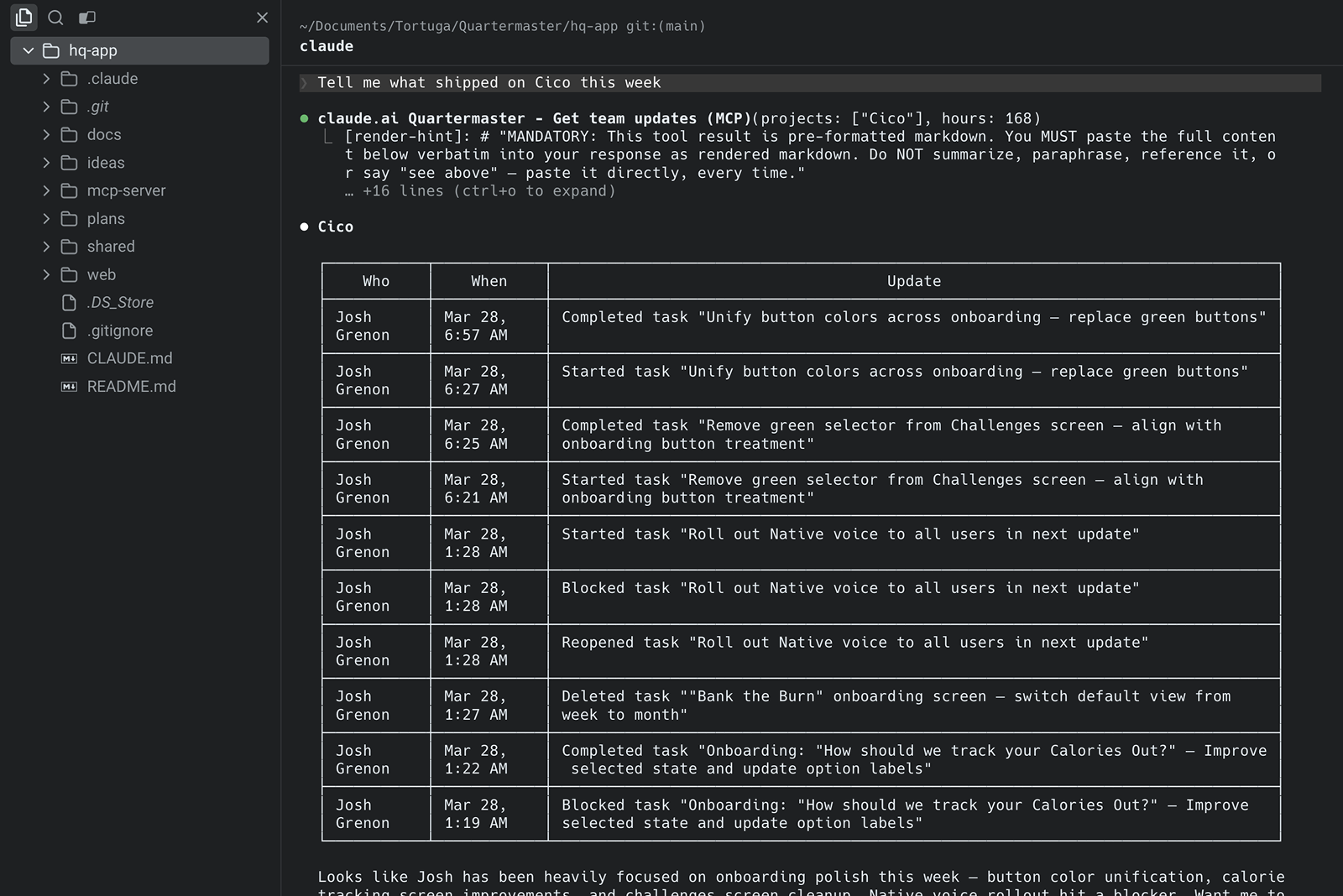Click the ideas folder icon
1343x896 pixels.
tap(70, 163)
